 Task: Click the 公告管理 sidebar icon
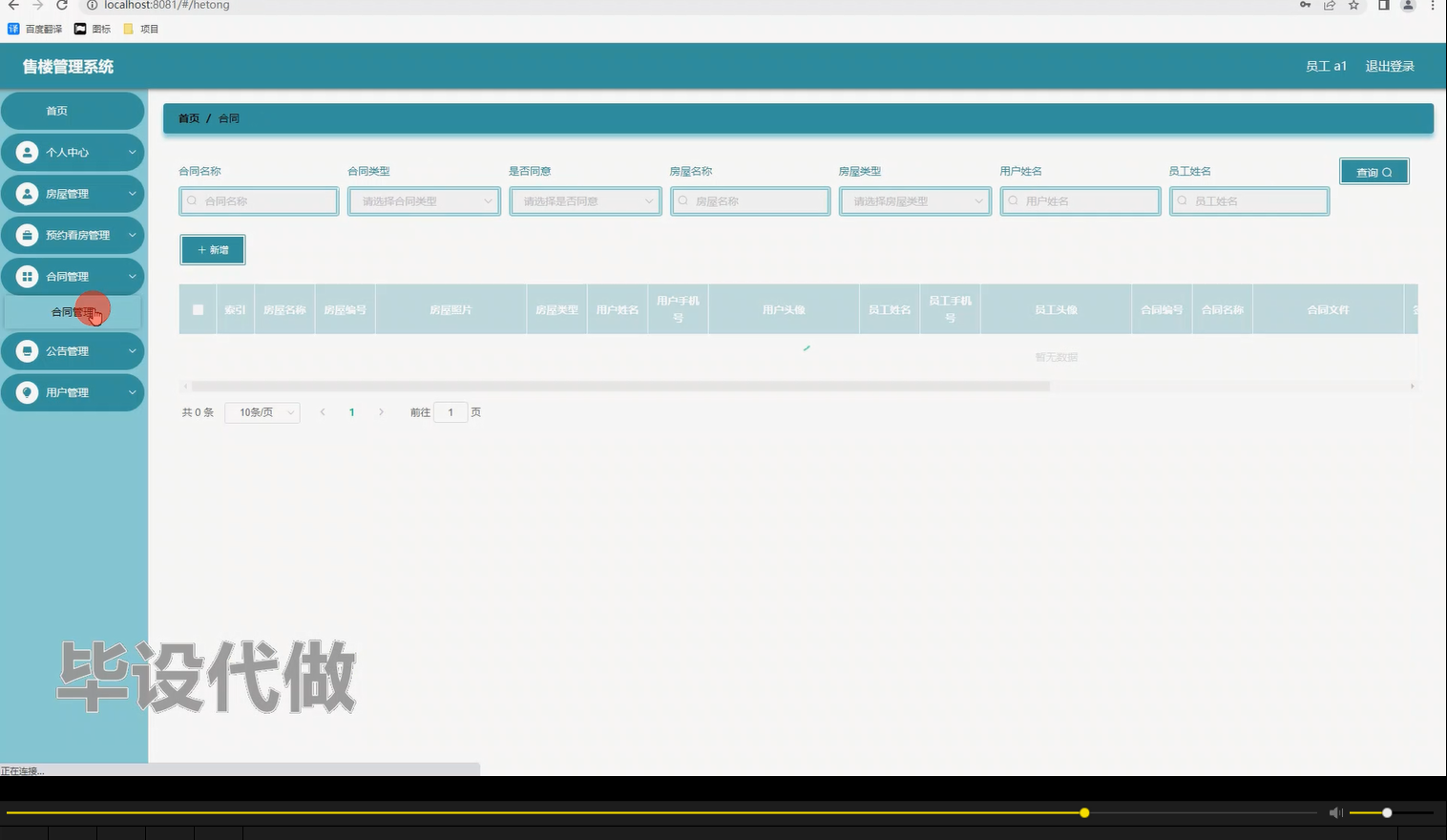coord(28,351)
